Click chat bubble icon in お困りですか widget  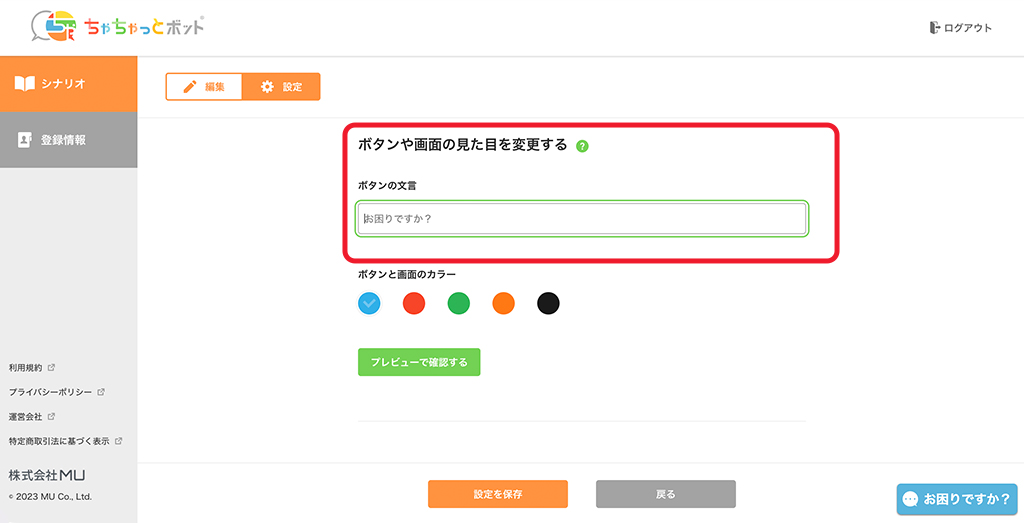[x=910, y=498]
